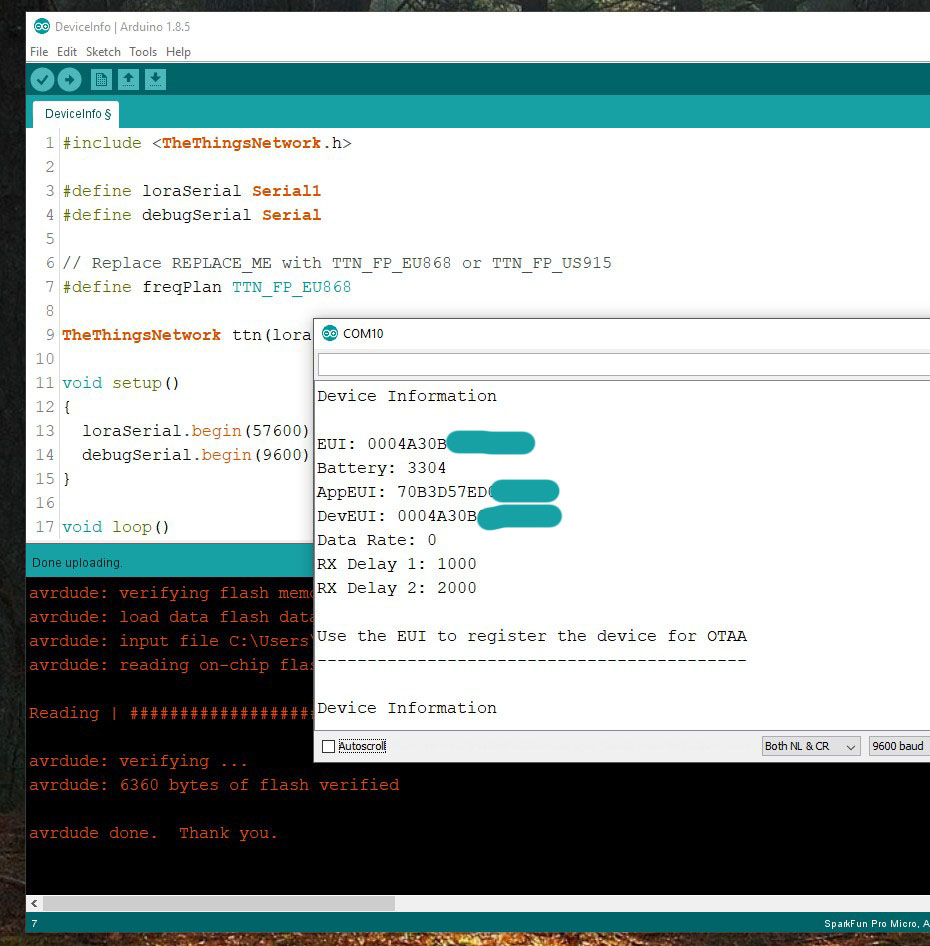Click the Arduino logo in COM10 window
Screen dimensions: 930x946
tap(330, 333)
